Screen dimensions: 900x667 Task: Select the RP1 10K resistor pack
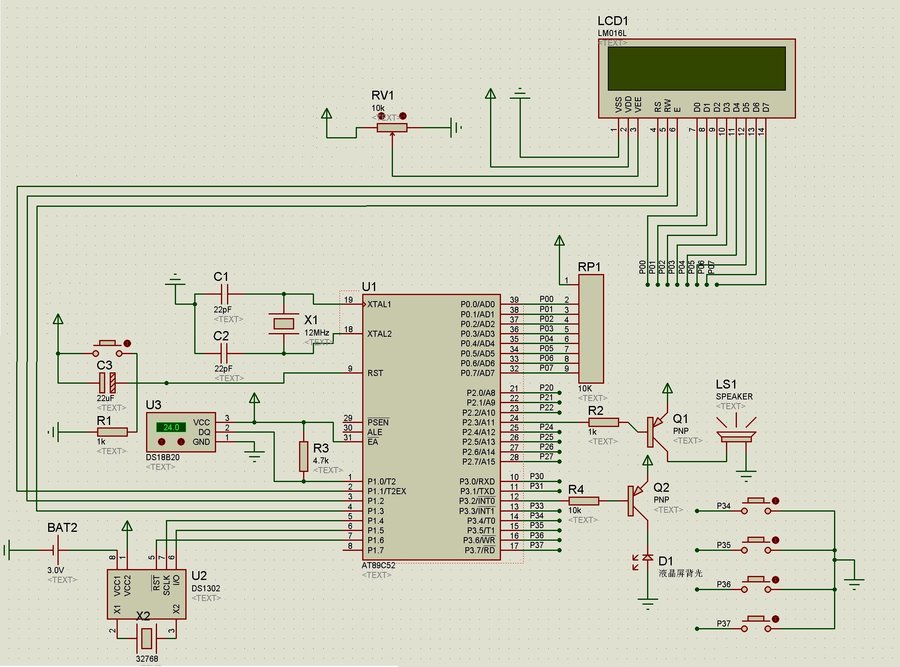[x=591, y=328]
